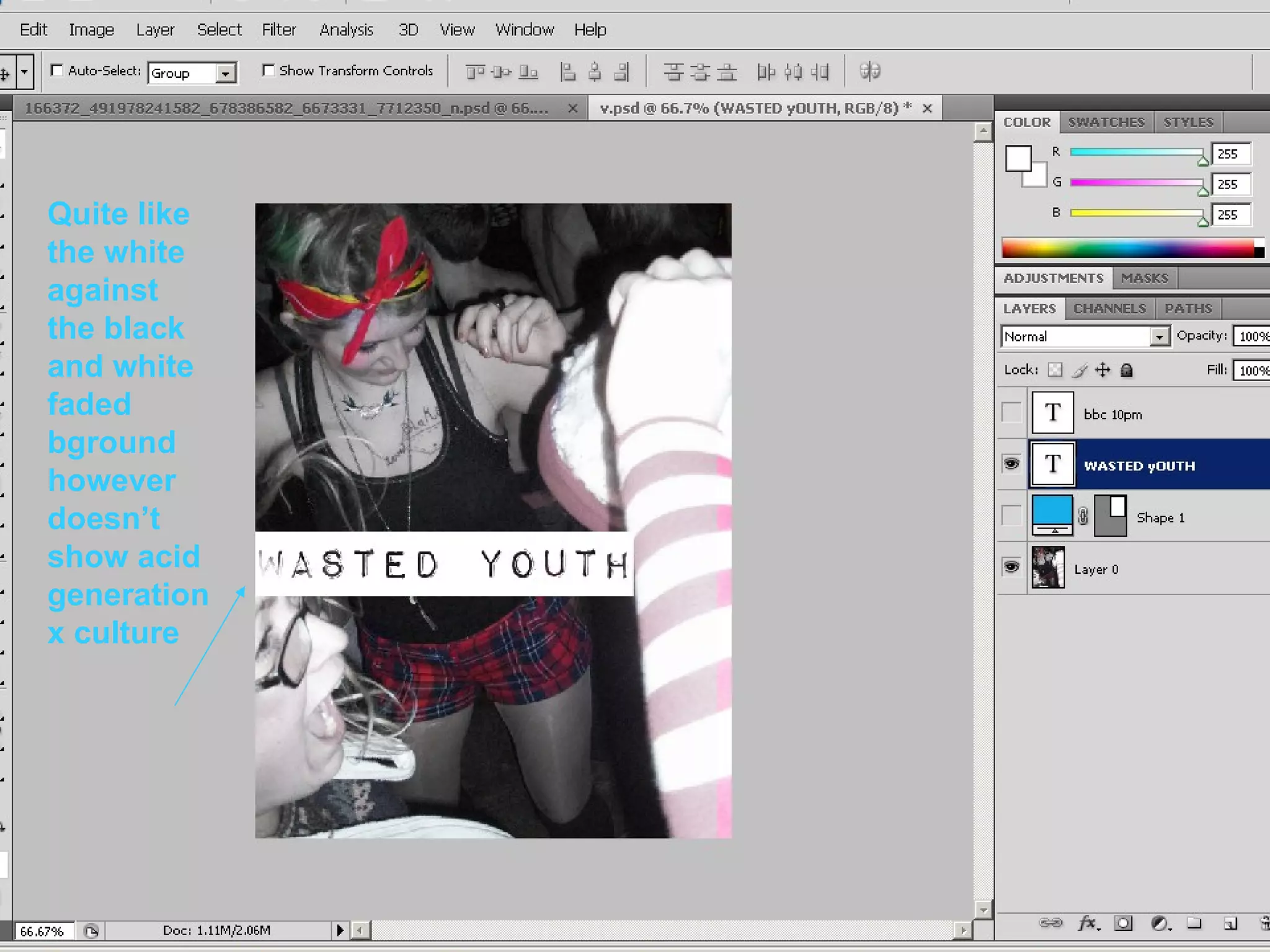Create a new layer group
Image resolution: width=1270 pixels, height=952 pixels.
click(x=1194, y=923)
